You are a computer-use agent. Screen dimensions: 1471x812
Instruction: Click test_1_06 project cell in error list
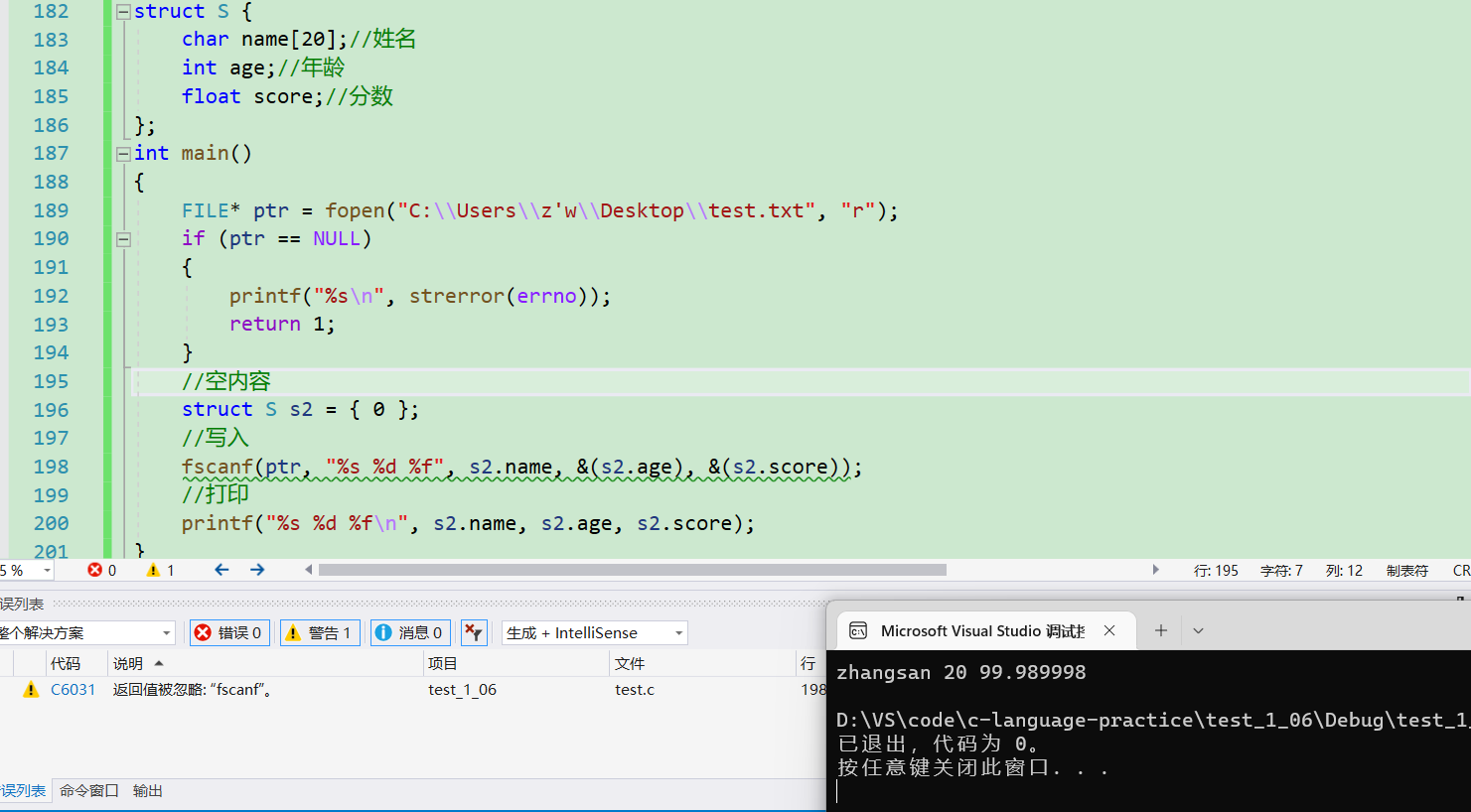point(462,690)
